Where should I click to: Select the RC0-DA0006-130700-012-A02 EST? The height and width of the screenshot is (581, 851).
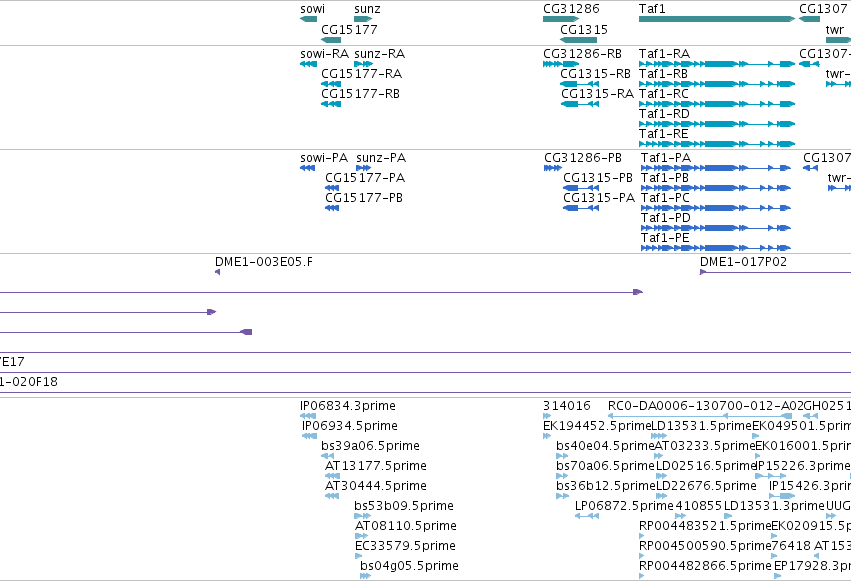coord(700,416)
